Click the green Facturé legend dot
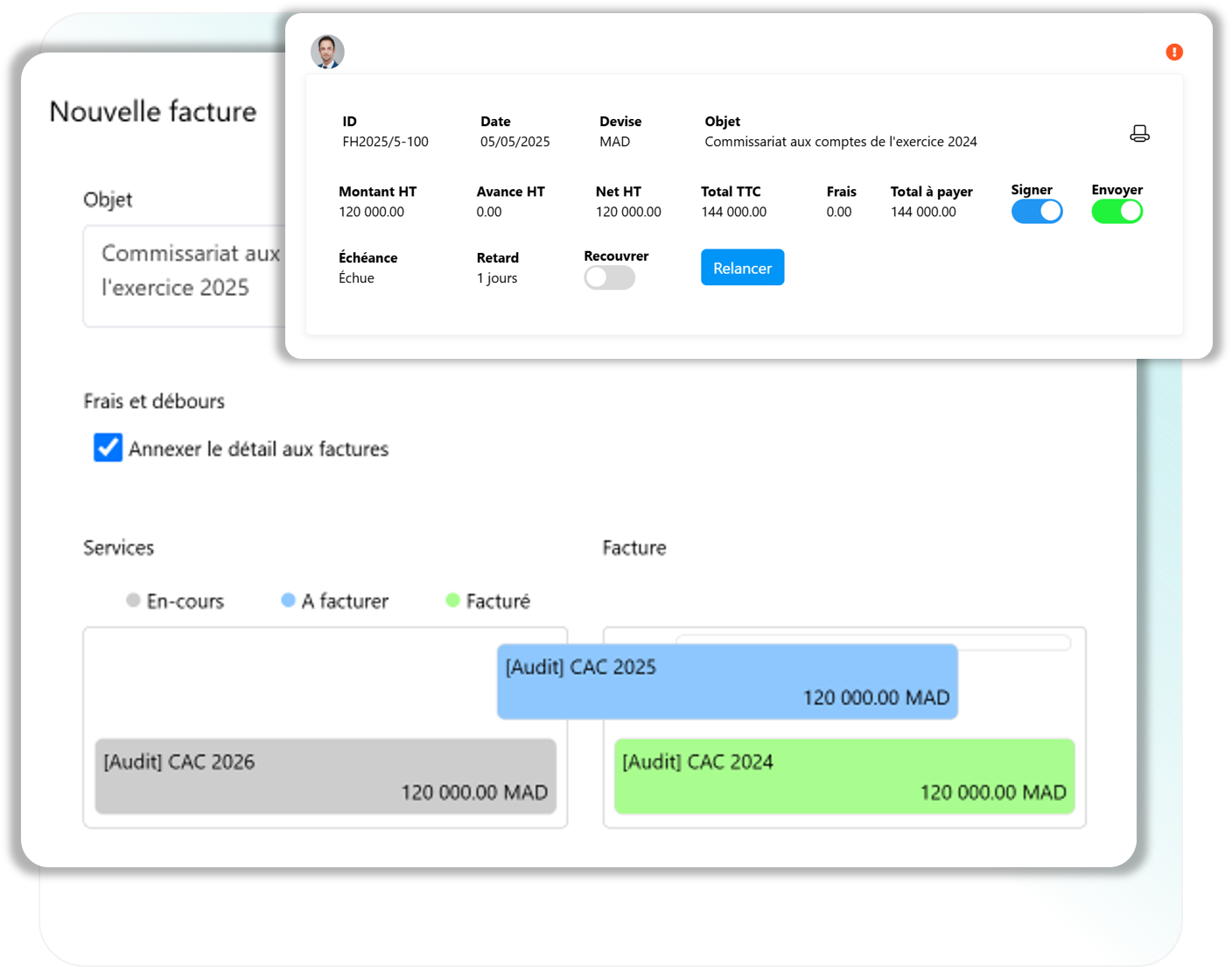This screenshot has height=967, width=1232. point(452,600)
